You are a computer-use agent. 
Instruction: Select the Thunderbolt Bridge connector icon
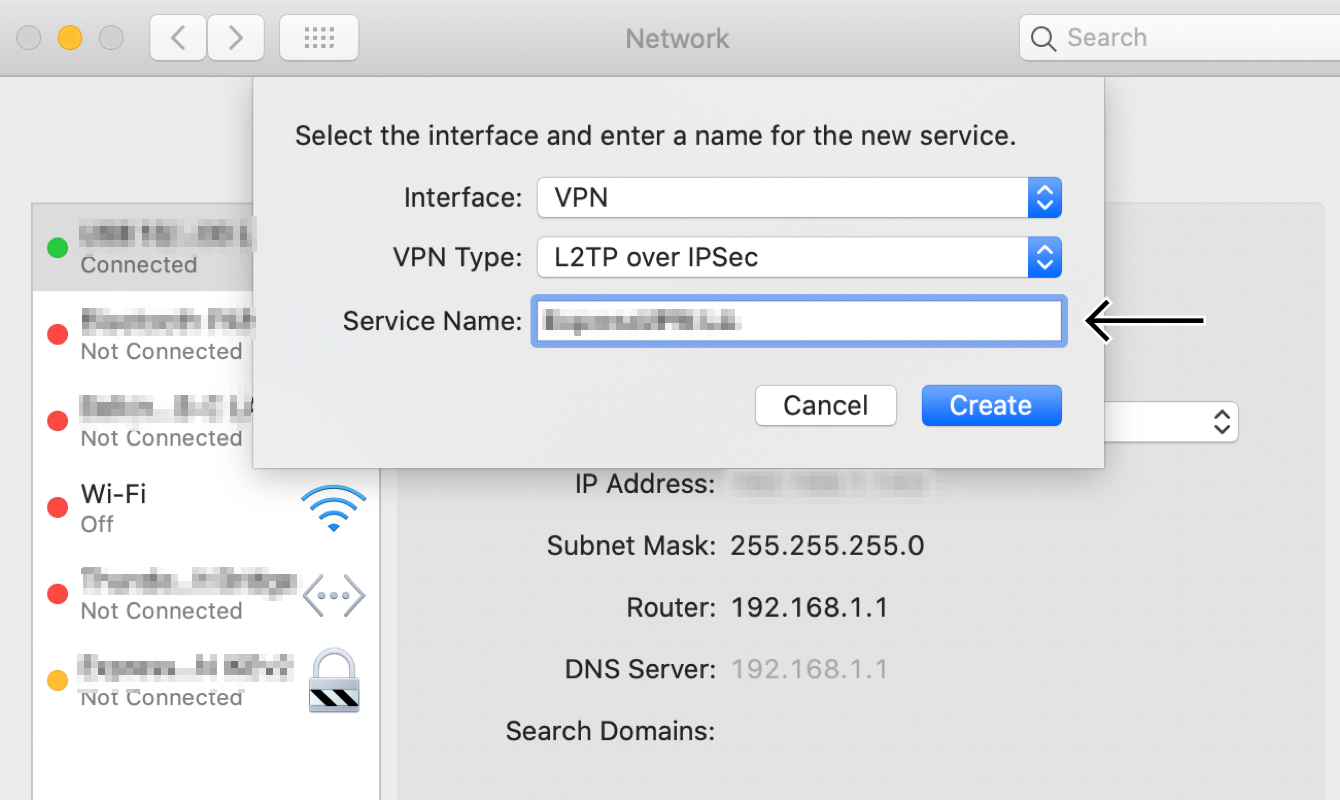[334, 595]
